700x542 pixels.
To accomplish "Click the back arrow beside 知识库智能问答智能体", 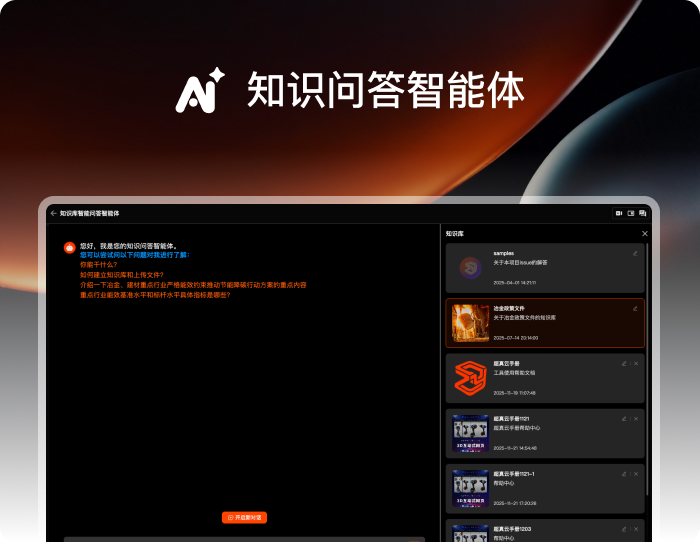I will coord(54,213).
